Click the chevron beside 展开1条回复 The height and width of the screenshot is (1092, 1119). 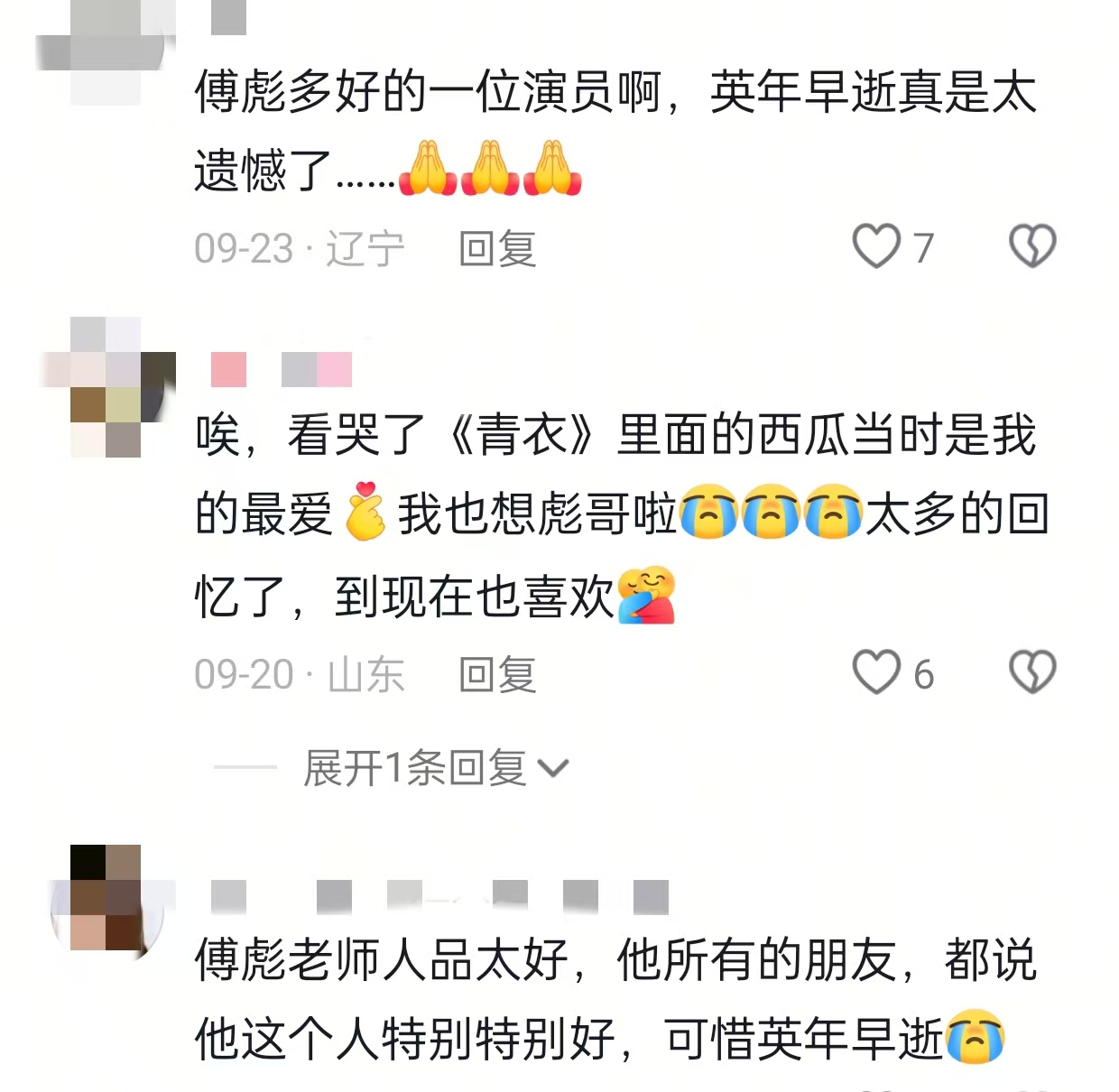pyautogui.click(x=553, y=769)
